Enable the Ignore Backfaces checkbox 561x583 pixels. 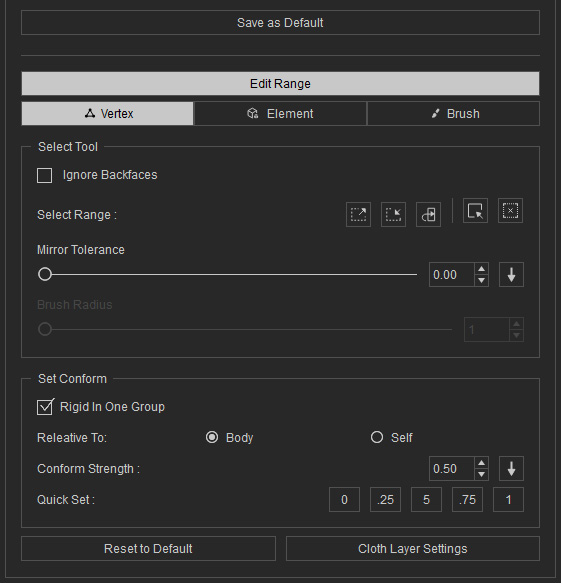point(44,175)
